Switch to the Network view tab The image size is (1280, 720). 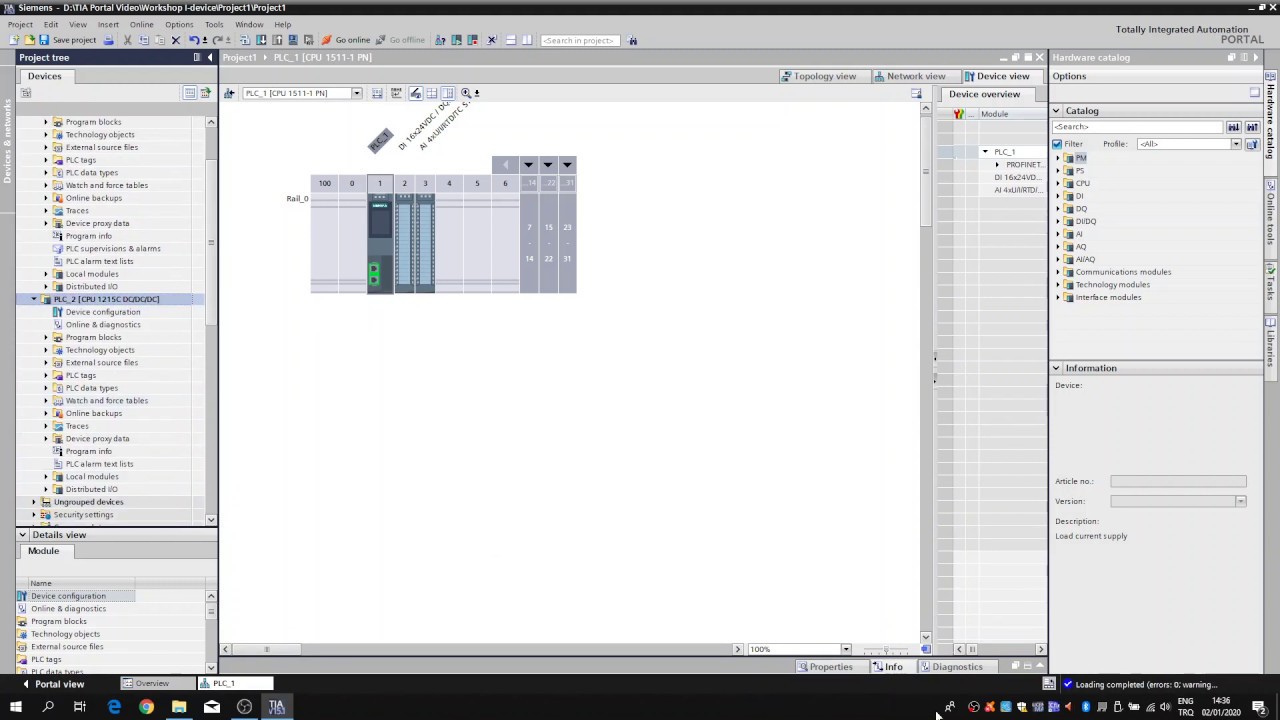(x=909, y=76)
